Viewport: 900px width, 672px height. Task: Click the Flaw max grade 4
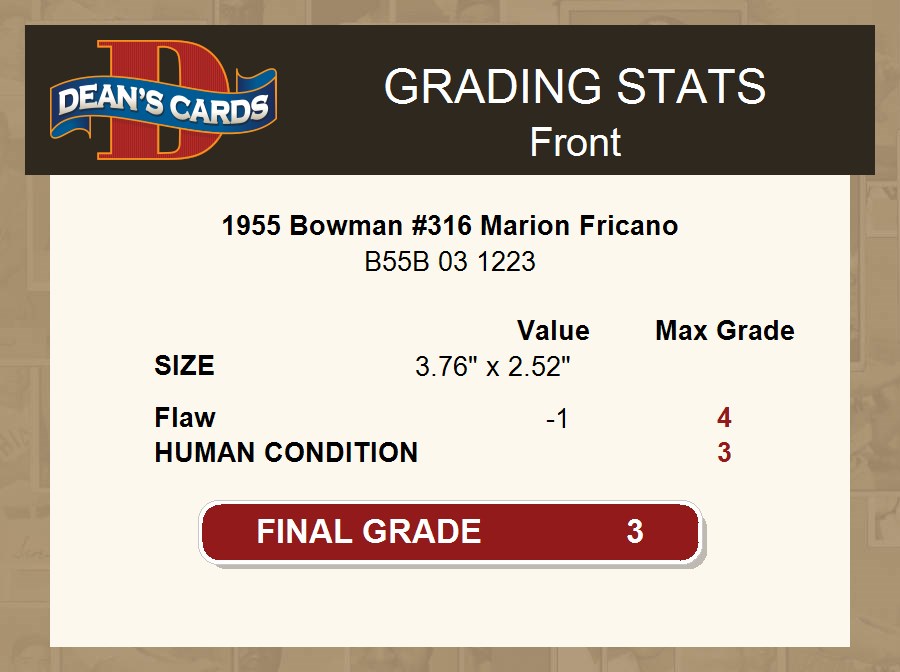(724, 418)
